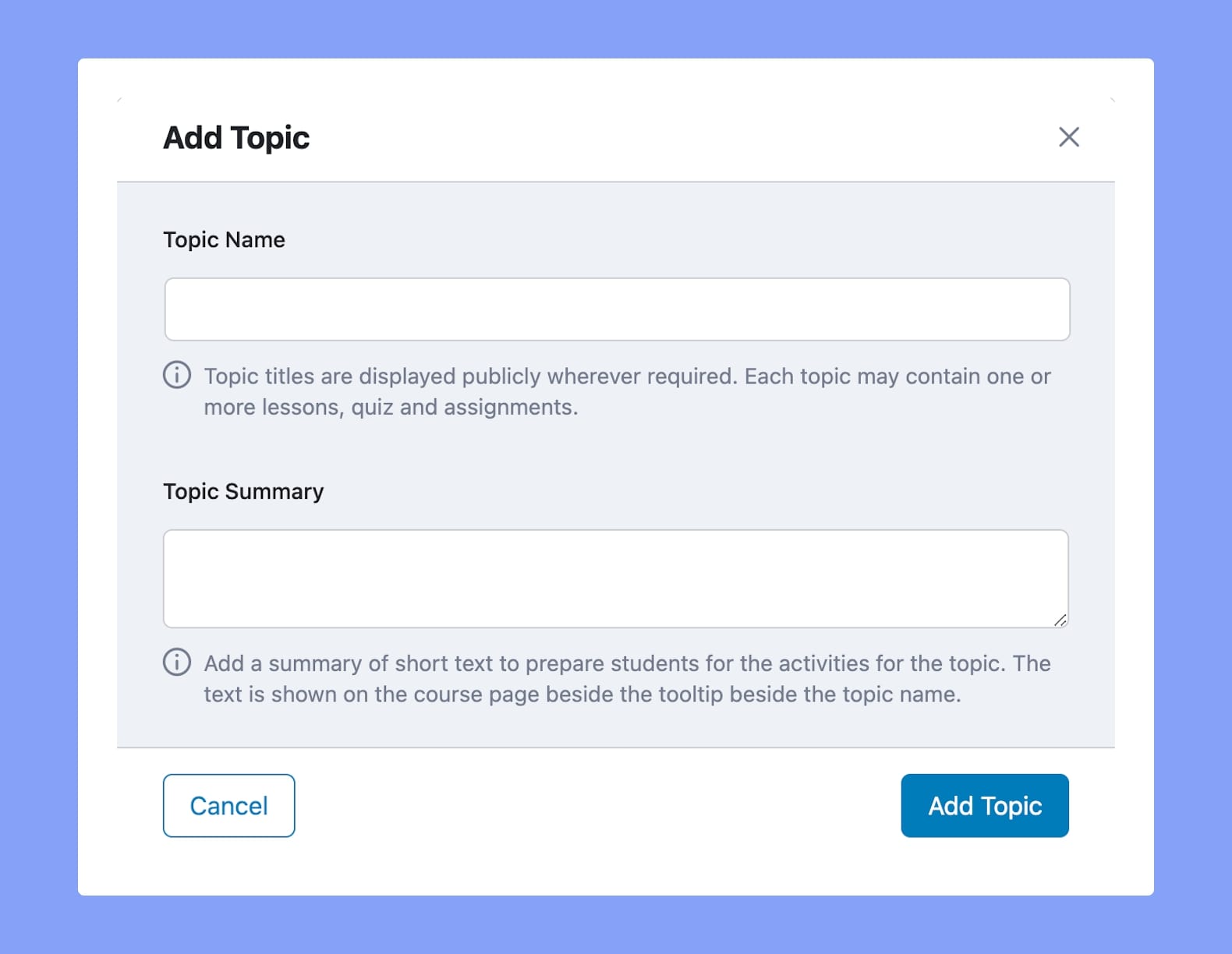The image size is (1232, 954).
Task: Focus the Topic Summary text area
Action: click(615, 578)
